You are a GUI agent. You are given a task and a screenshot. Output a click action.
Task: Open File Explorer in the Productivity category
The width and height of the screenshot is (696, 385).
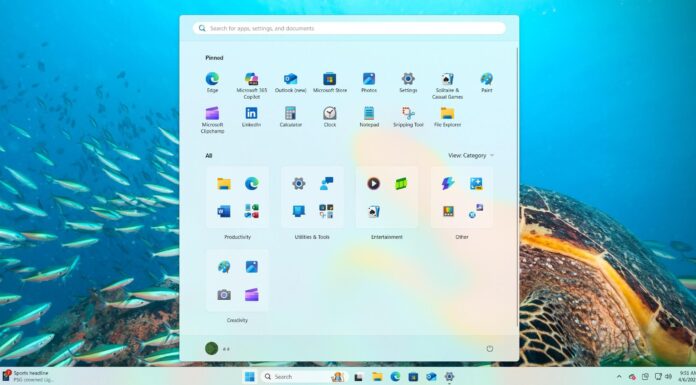coord(224,183)
